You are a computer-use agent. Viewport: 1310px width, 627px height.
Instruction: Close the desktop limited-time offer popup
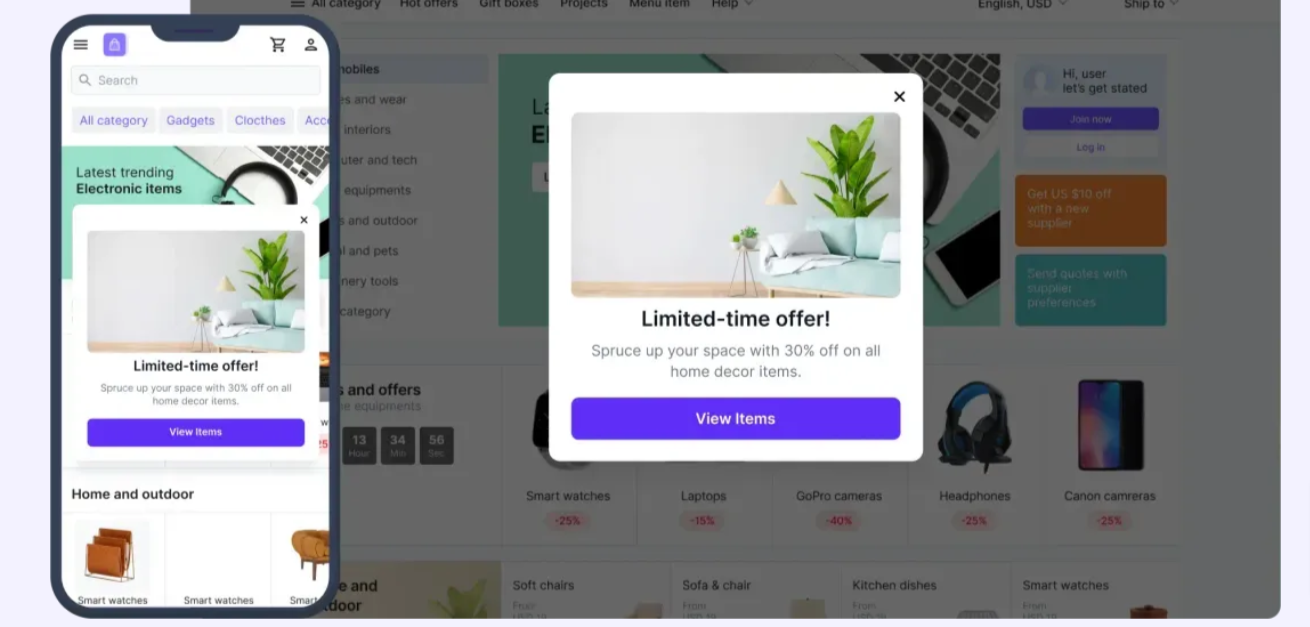[x=899, y=97]
